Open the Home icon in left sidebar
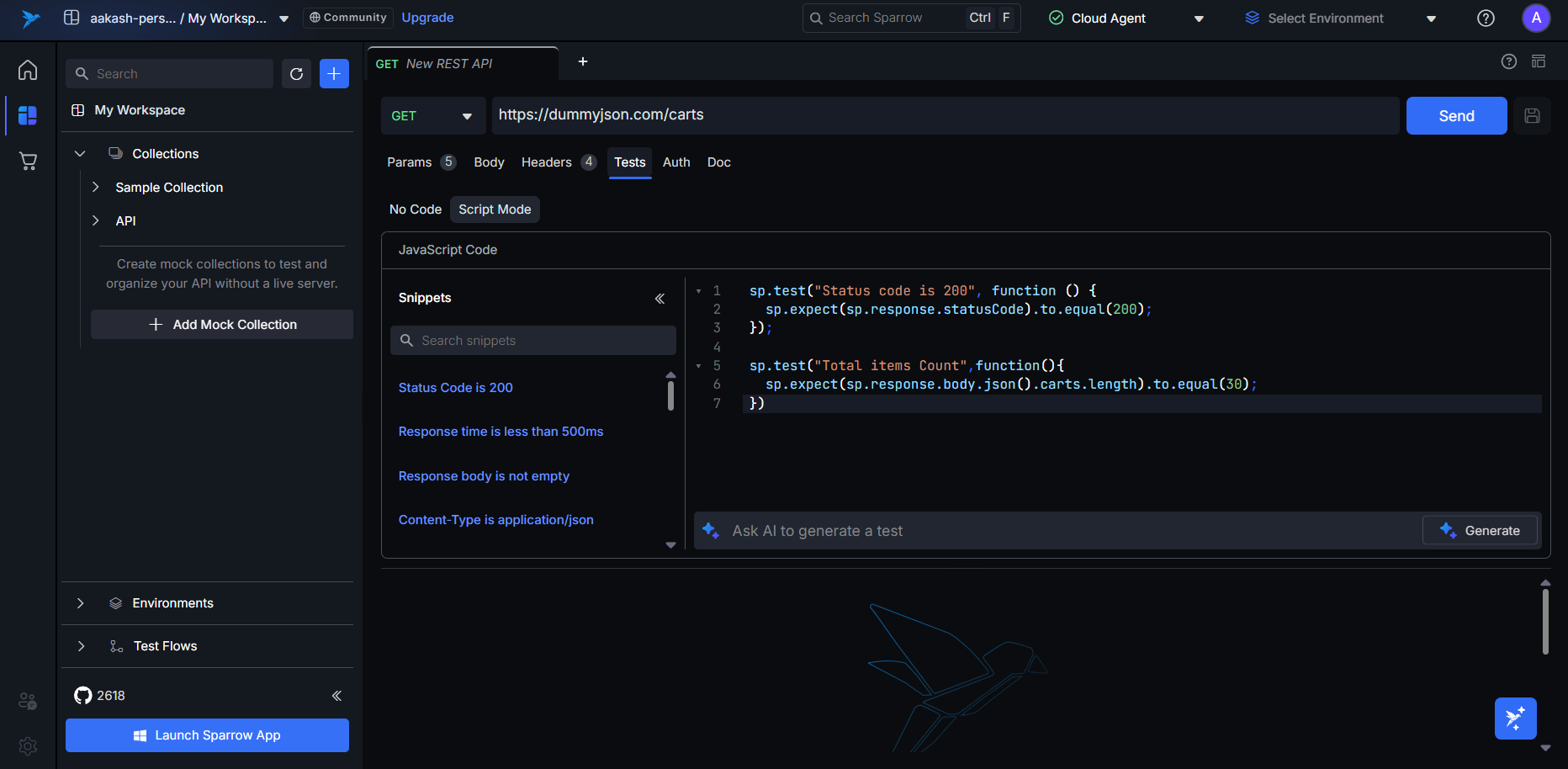1568x769 pixels. point(28,70)
